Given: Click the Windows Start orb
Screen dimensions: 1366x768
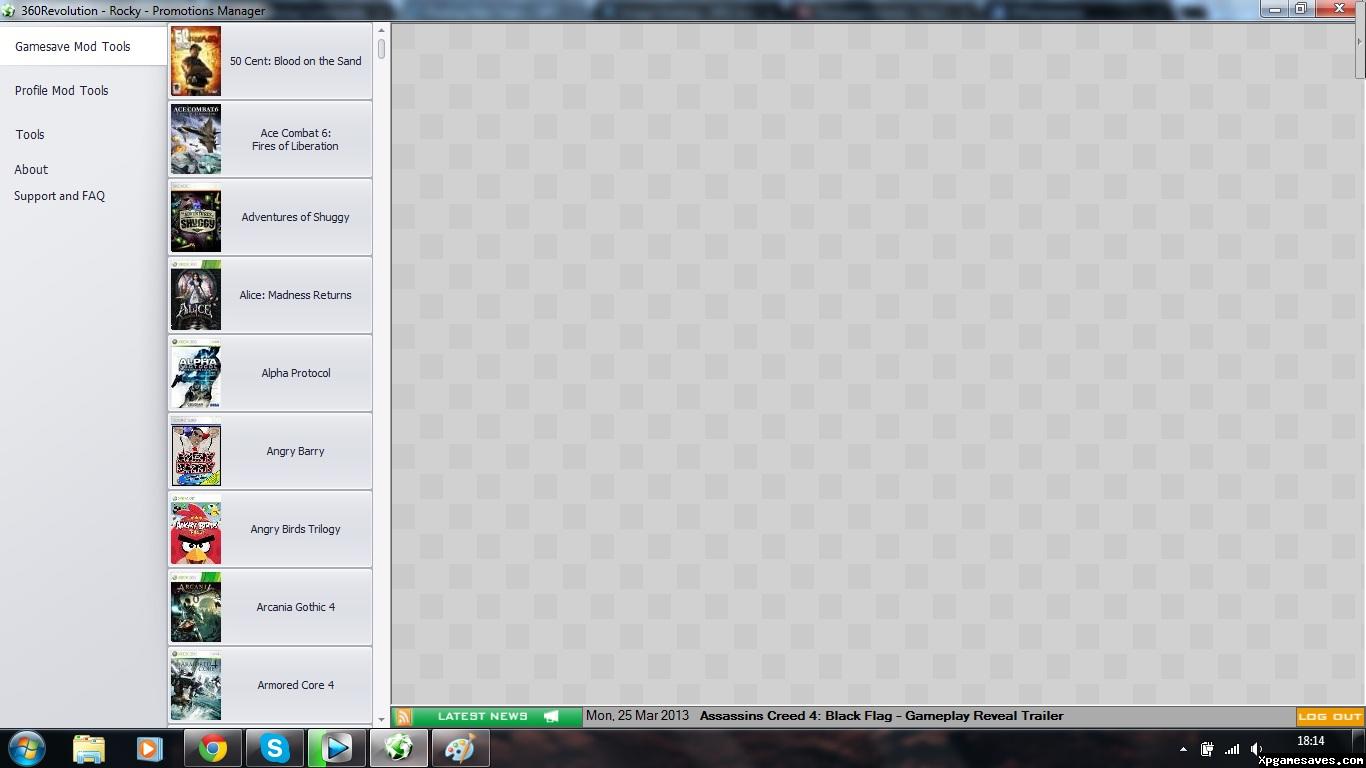Looking at the screenshot, I should click(x=26, y=748).
